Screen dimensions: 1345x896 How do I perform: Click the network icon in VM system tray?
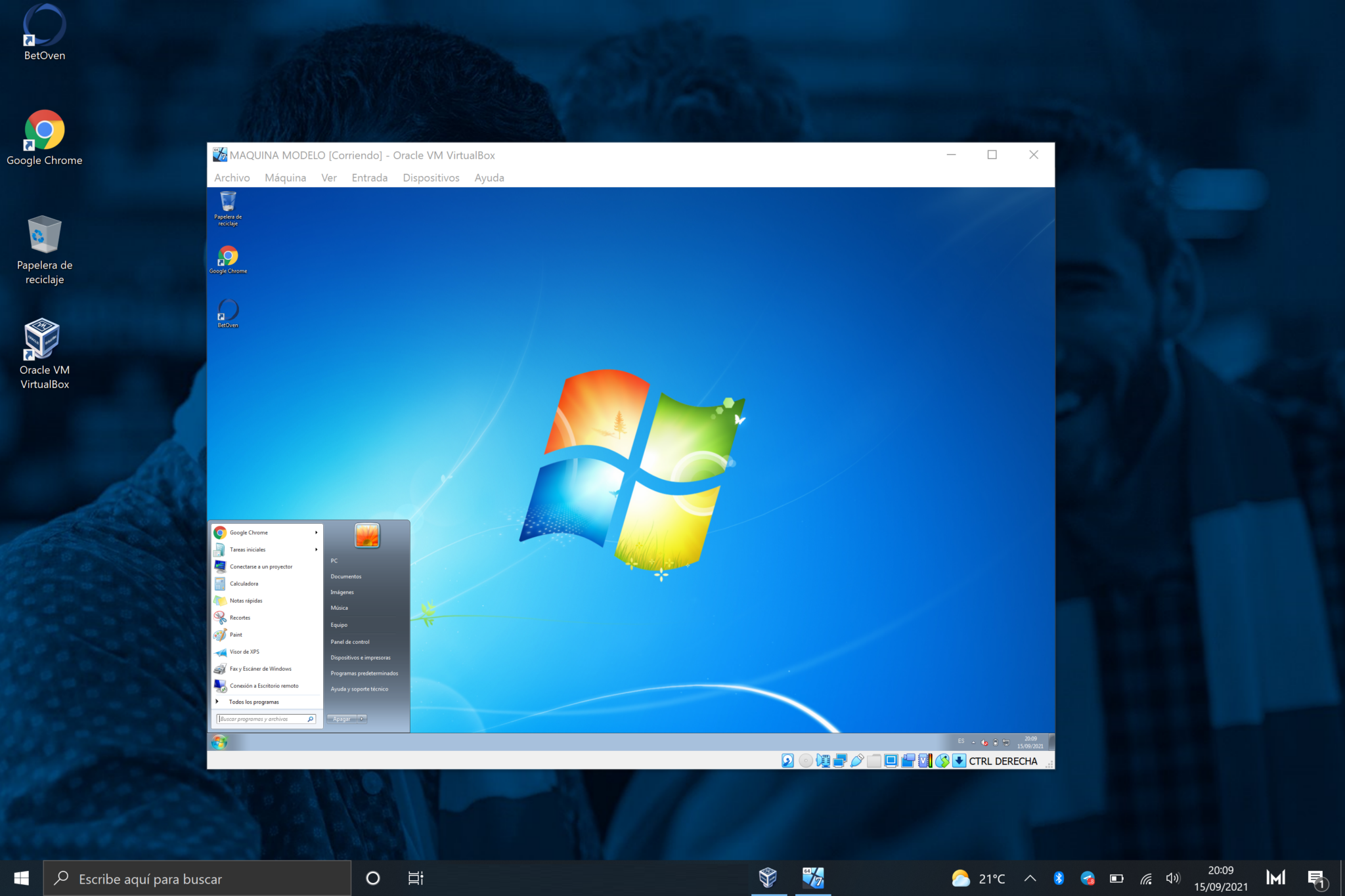tap(1006, 742)
